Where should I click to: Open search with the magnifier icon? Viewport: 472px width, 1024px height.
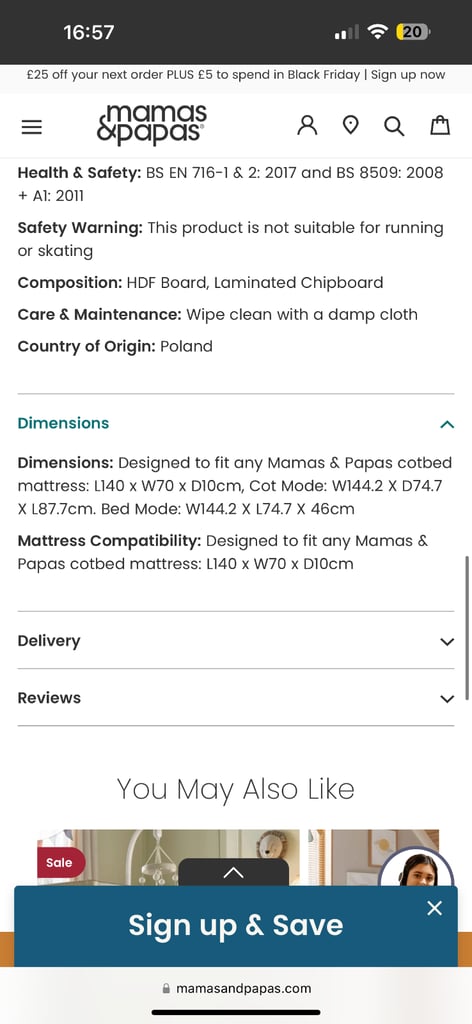pyautogui.click(x=394, y=125)
